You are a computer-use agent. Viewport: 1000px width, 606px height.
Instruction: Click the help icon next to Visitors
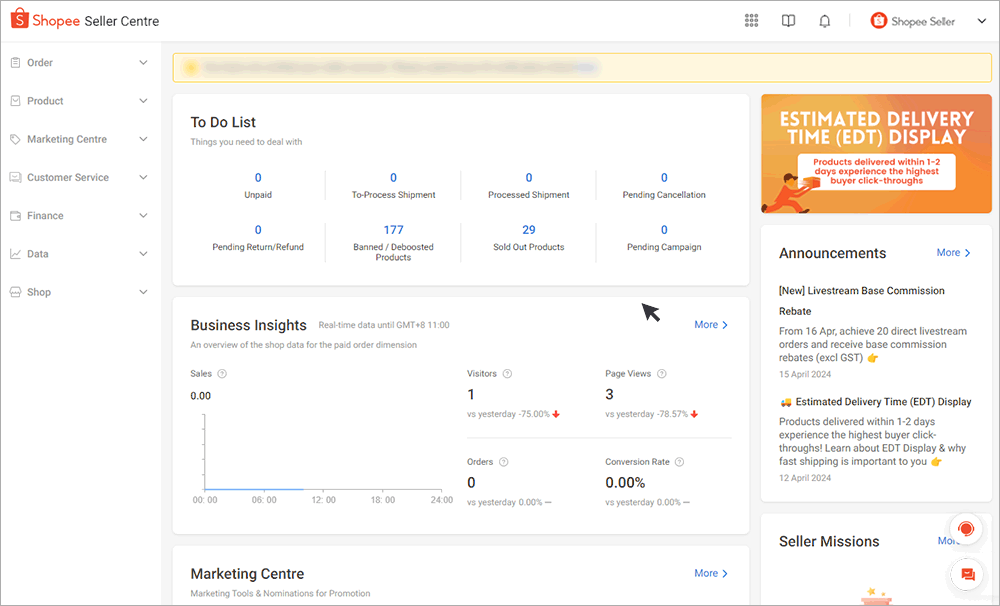pos(507,374)
